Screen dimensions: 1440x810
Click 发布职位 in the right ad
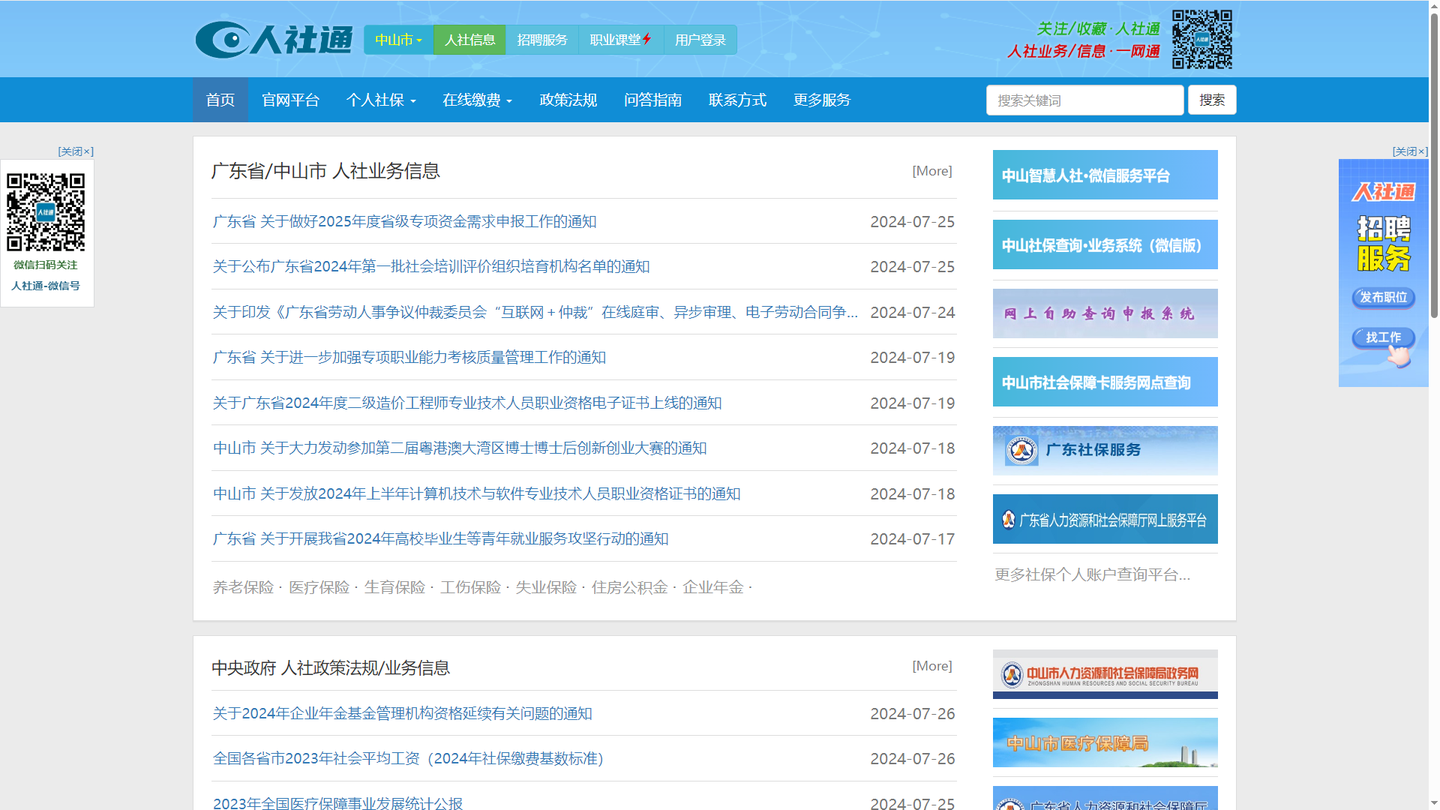(1384, 297)
